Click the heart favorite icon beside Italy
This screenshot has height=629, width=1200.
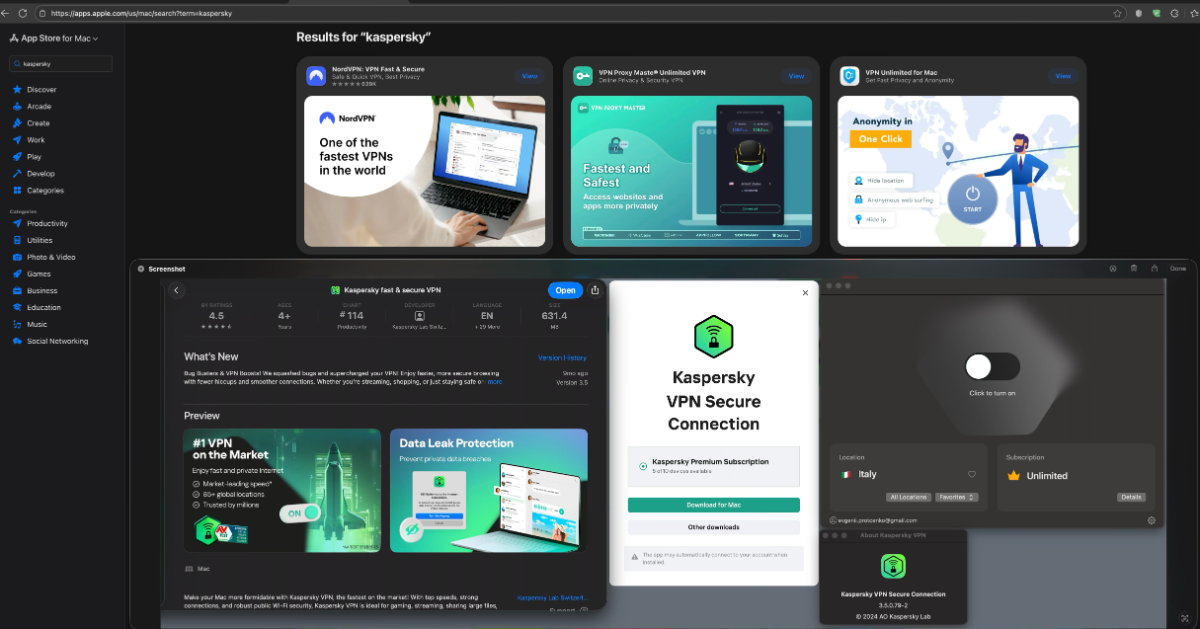pyautogui.click(x=971, y=475)
